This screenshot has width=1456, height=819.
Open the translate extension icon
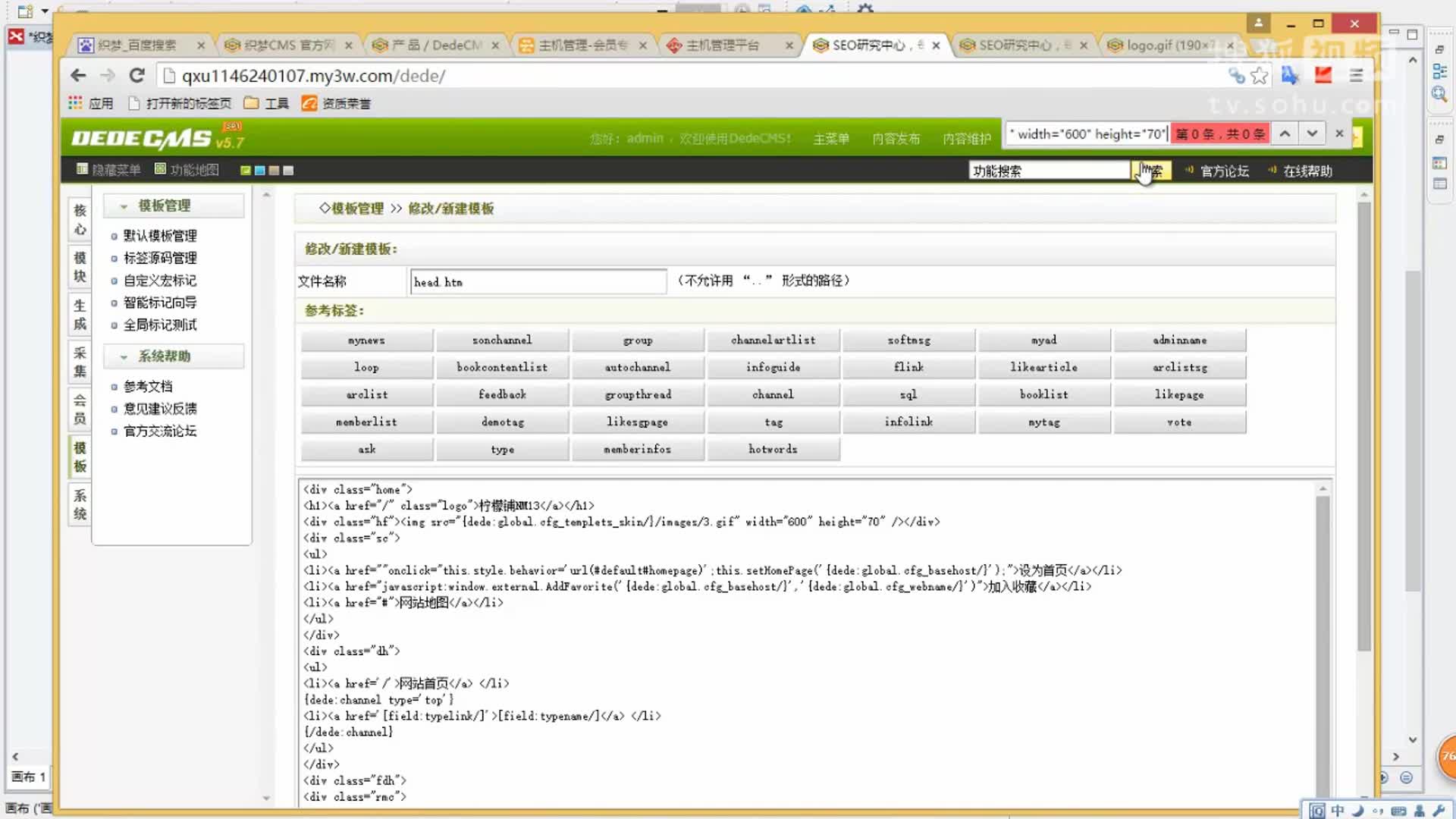1290,76
